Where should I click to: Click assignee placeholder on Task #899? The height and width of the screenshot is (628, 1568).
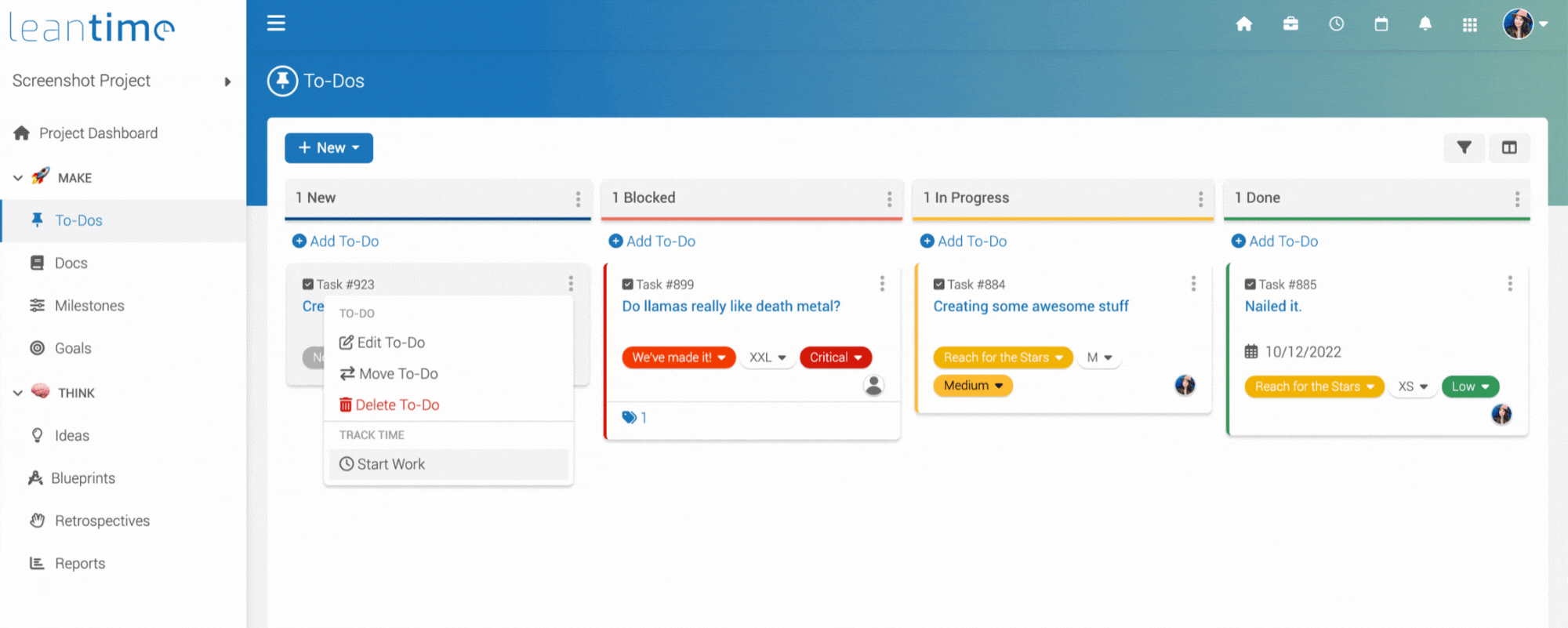pyautogui.click(x=873, y=385)
